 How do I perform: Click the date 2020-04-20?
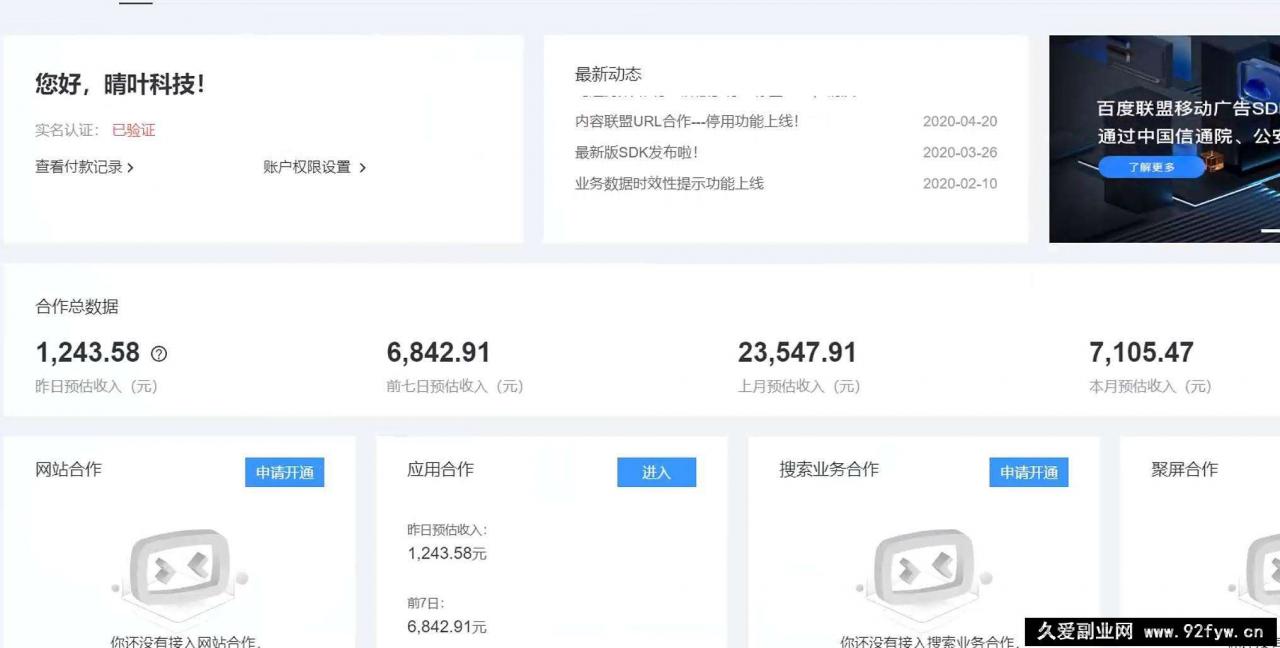point(960,121)
